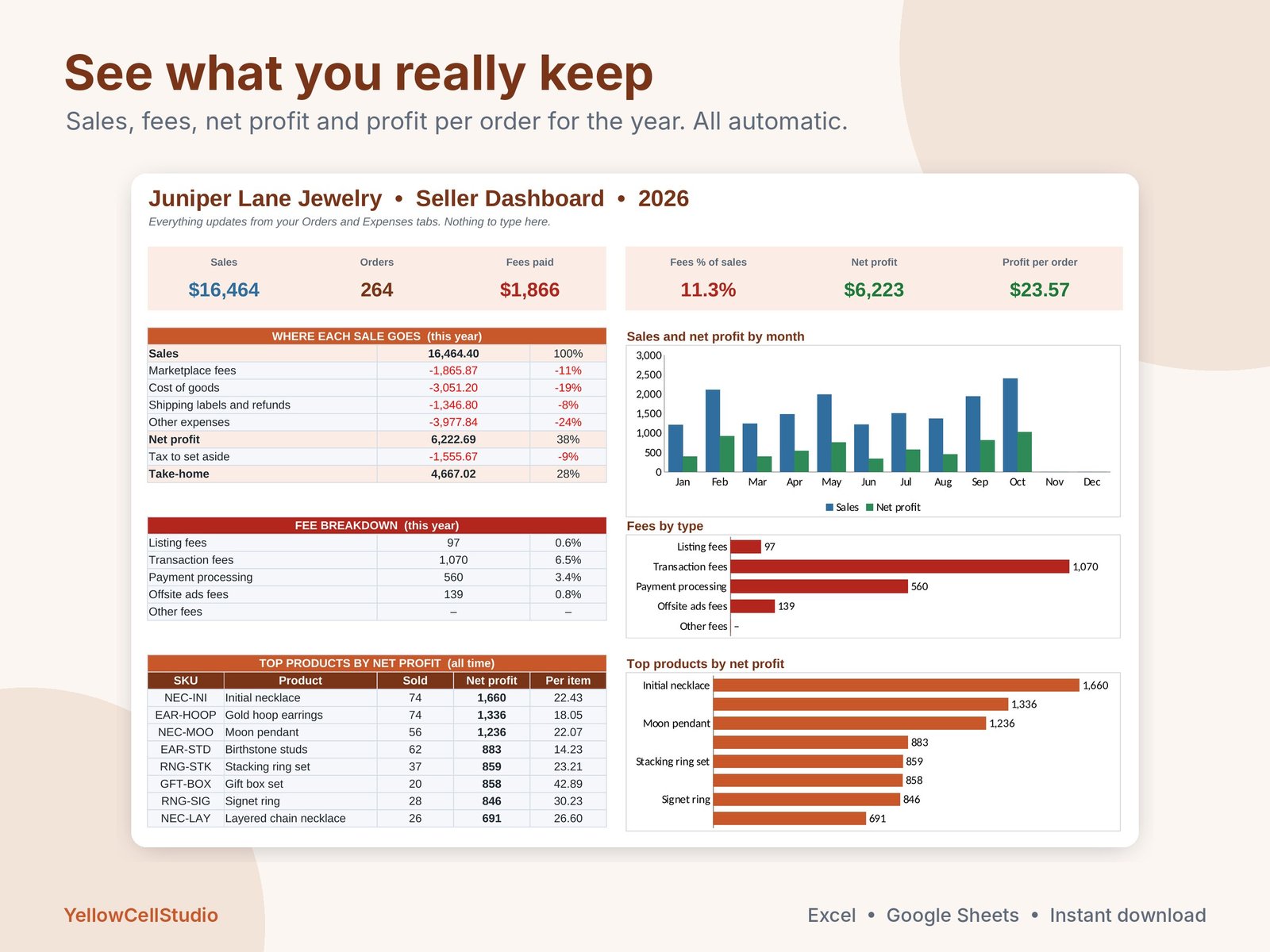
Task: Click the Fees paid value $1,866
Action: tap(529, 290)
